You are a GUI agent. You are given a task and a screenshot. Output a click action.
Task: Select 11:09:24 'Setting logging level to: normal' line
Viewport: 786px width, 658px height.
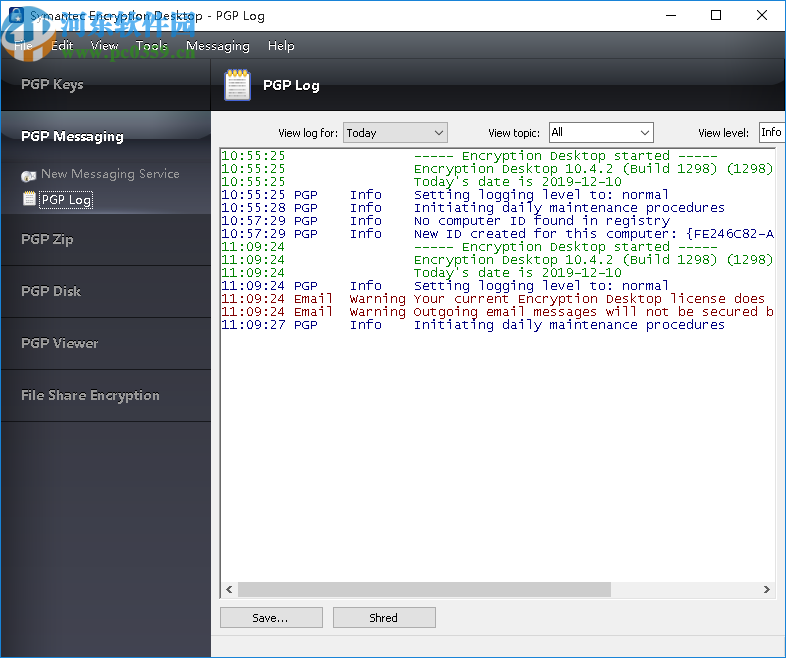498,286
